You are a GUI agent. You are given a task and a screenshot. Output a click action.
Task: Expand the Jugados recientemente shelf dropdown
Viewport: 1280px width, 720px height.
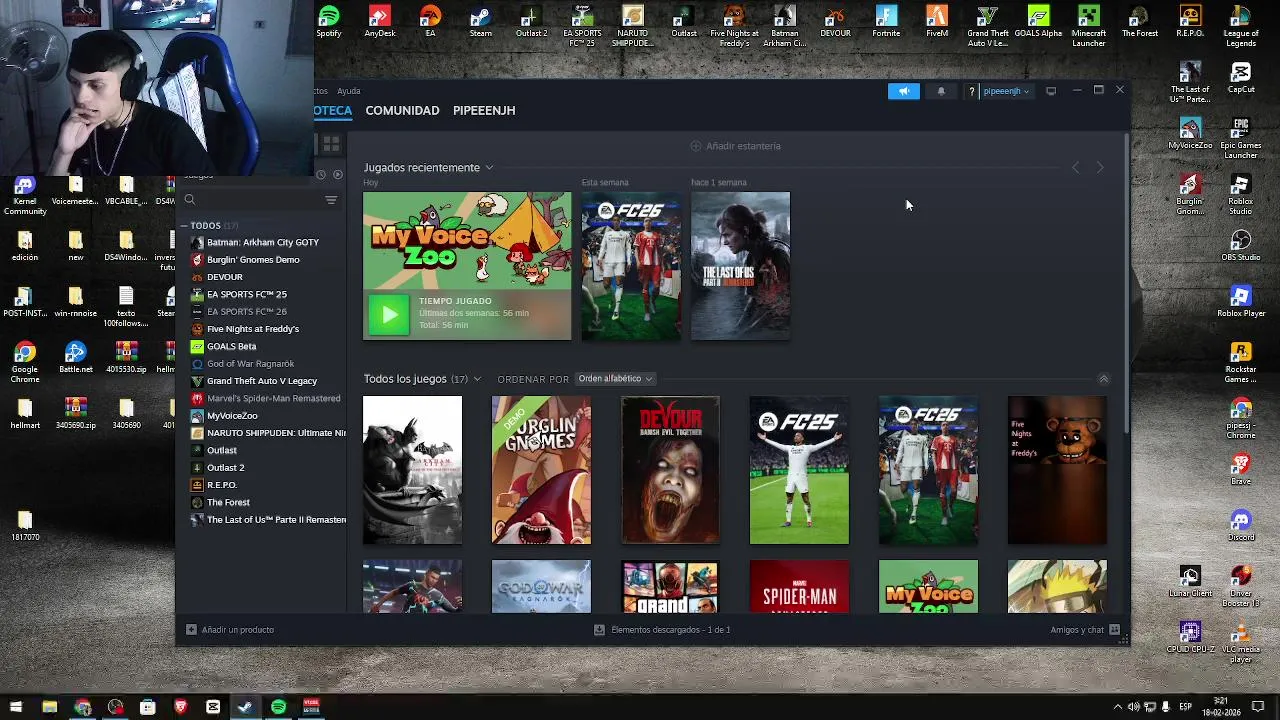(x=489, y=168)
